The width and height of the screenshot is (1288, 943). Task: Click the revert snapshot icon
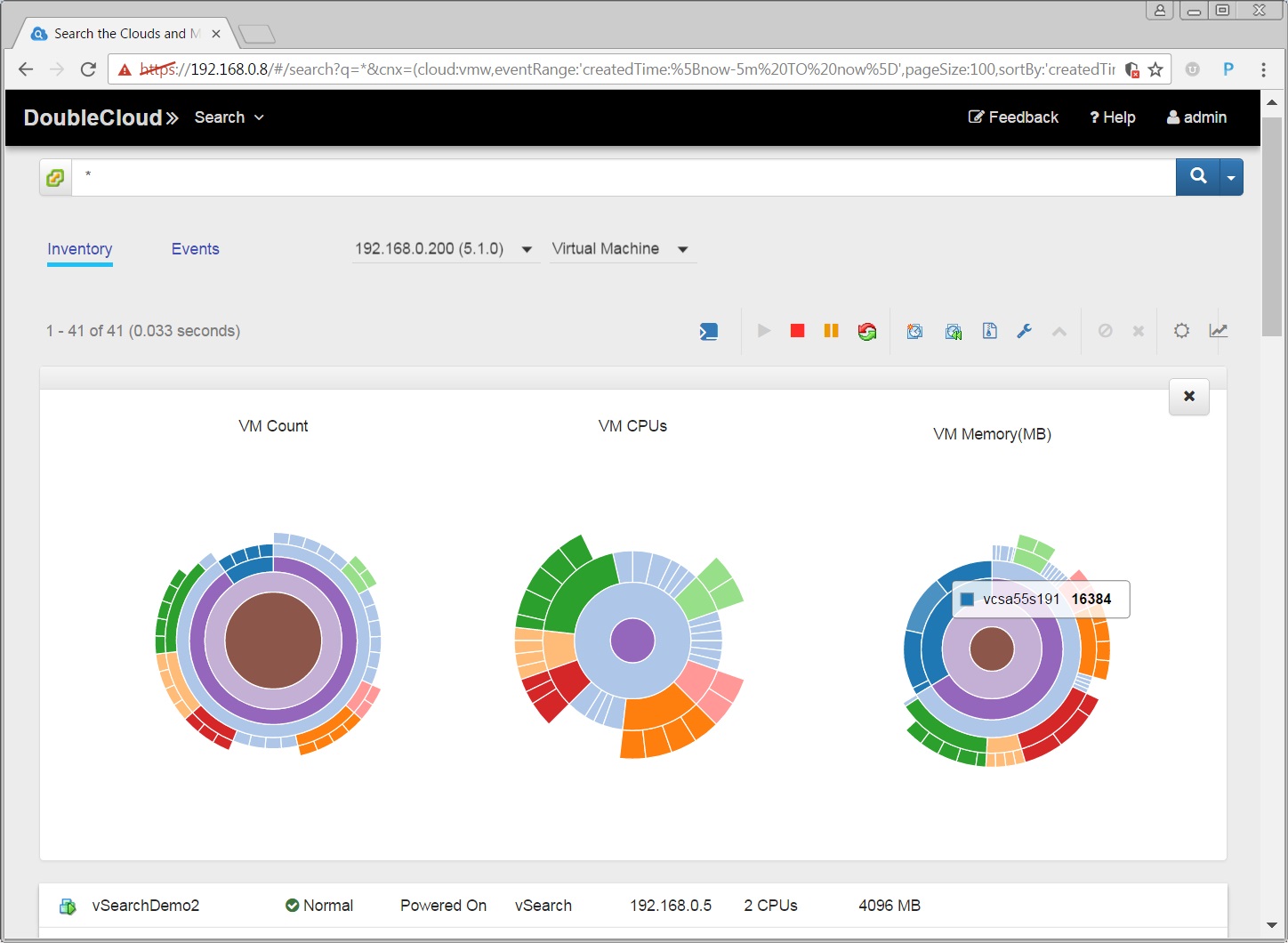click(x=953, y=332)
